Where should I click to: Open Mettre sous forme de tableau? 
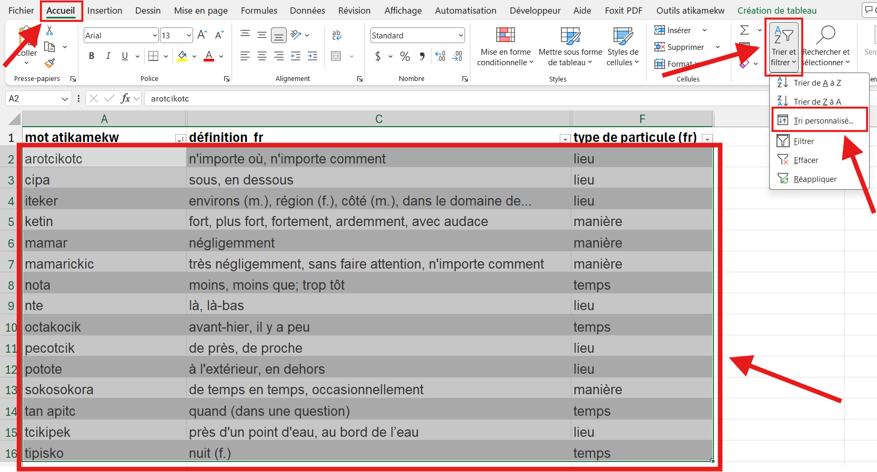pyautogui.click(x=570, y=46)
